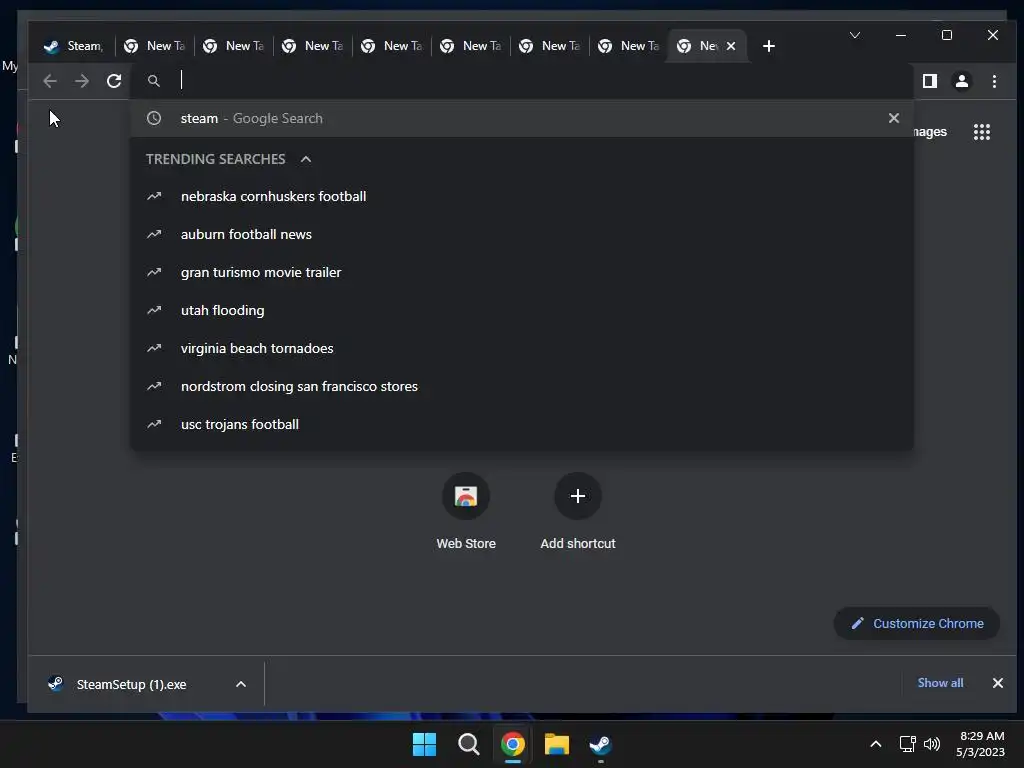Open the tab search dropdown arrow
Image resolution: width=1024 pixels, height=768 pixels.
click(x=855, y=35)
